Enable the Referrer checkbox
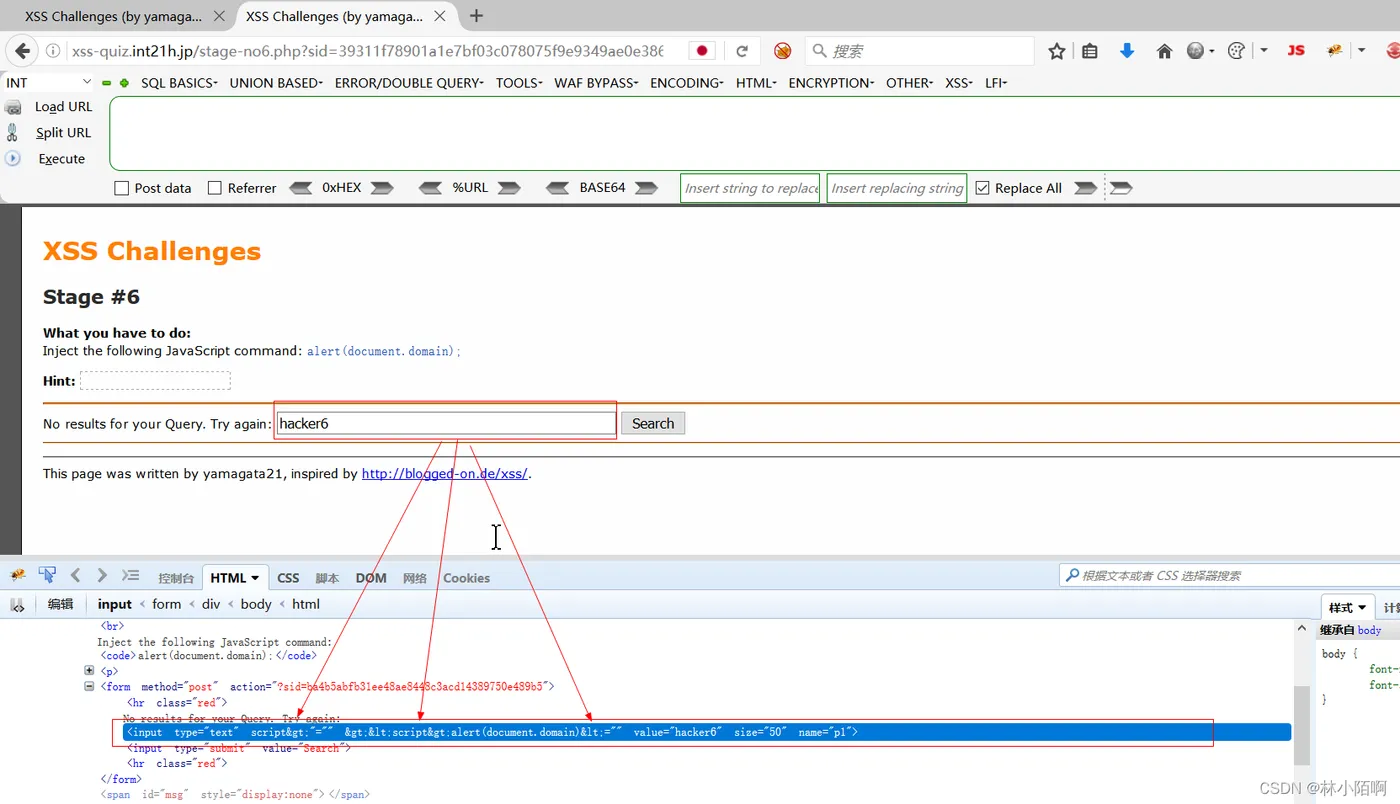 (214, 188)
